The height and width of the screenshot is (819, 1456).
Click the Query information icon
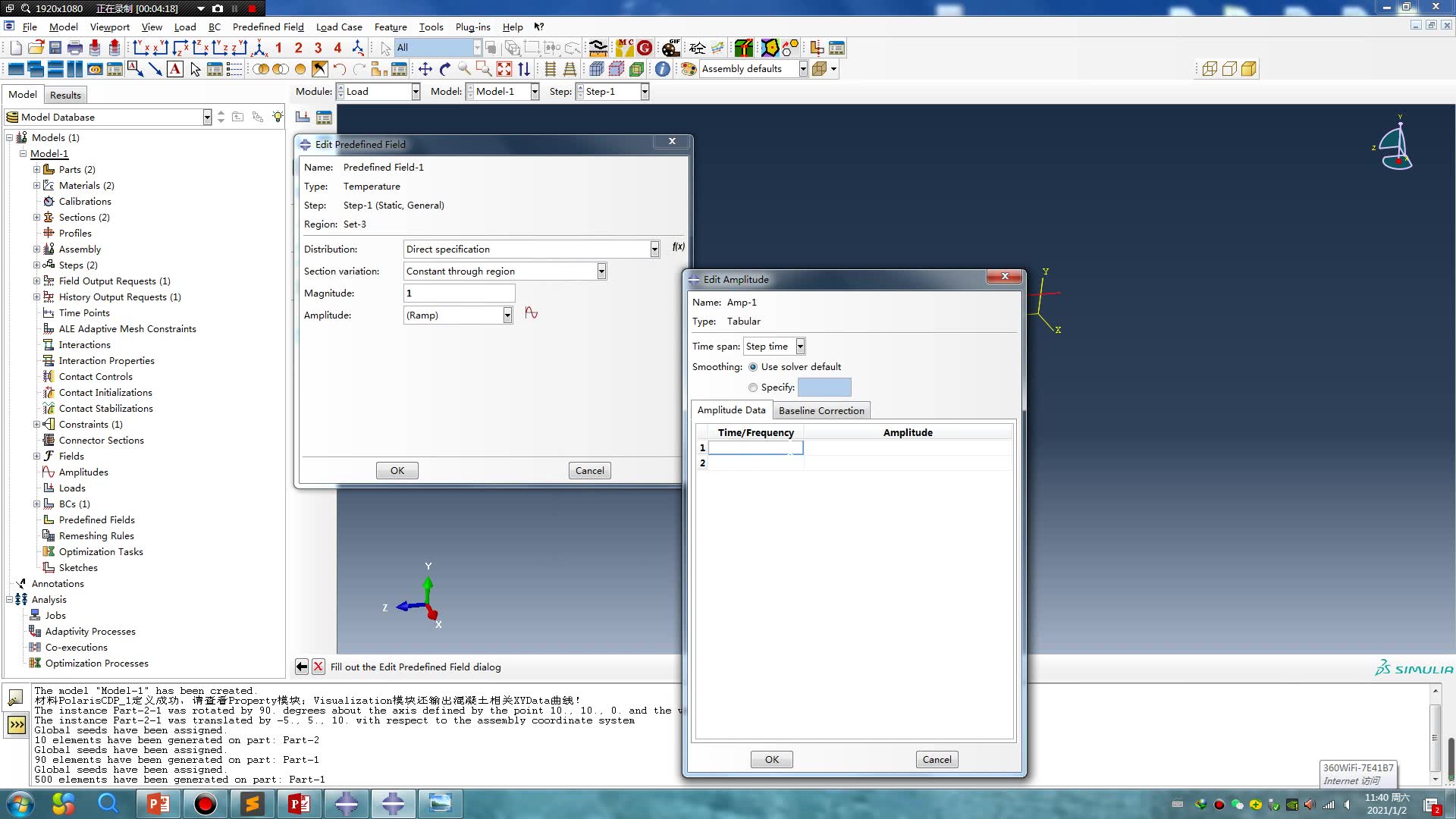coord(662,69)
